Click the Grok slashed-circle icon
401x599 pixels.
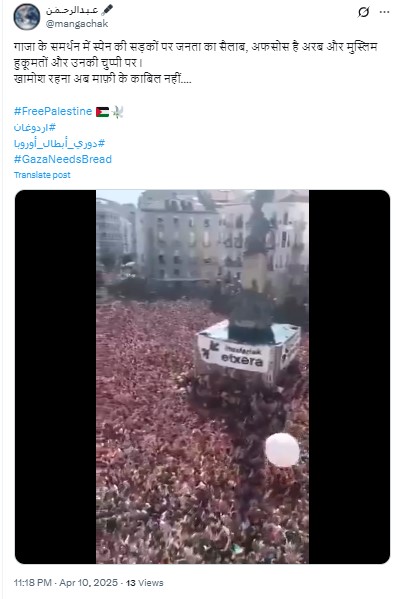click(x=364, y=12)
